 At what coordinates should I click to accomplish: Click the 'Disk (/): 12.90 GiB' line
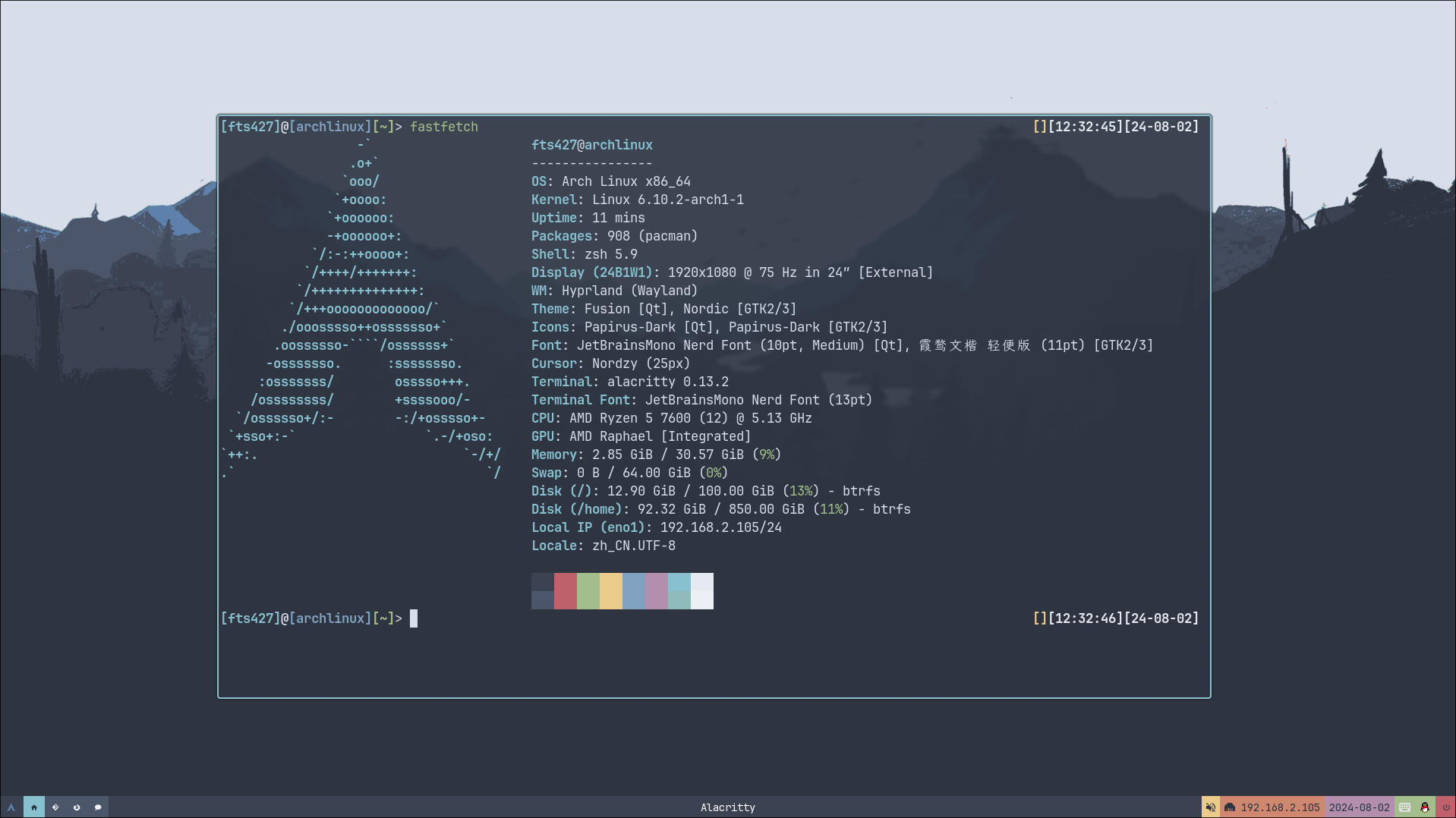click(706, 491)
